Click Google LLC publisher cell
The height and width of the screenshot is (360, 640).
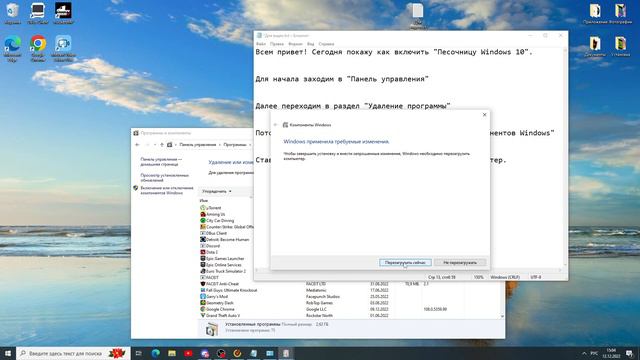coord(316,309)
